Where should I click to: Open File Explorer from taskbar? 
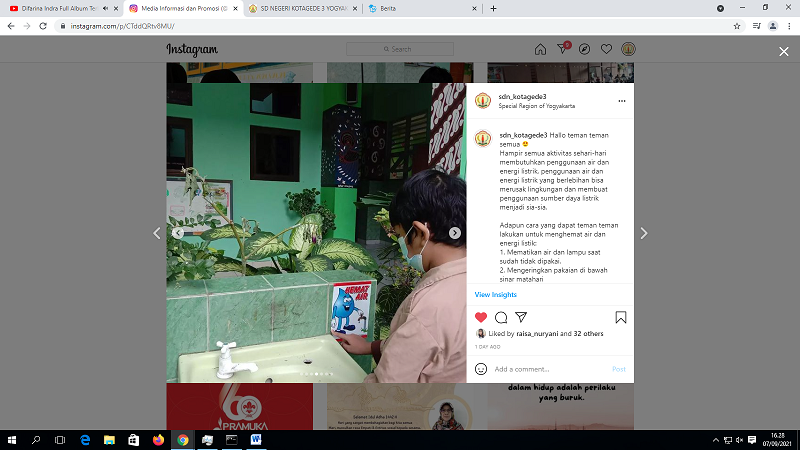tap(109, 440)
